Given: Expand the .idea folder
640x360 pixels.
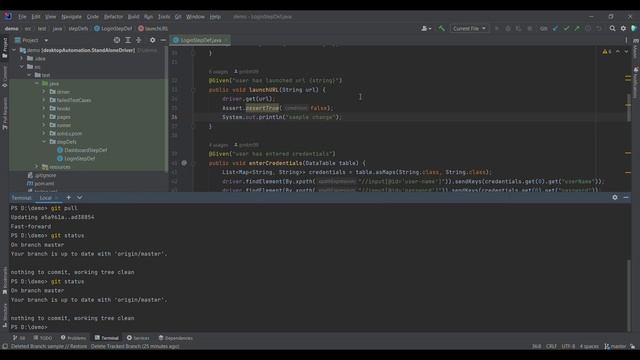Looking at the screenshot, I should pyautogui.click(x=22, y=58).
